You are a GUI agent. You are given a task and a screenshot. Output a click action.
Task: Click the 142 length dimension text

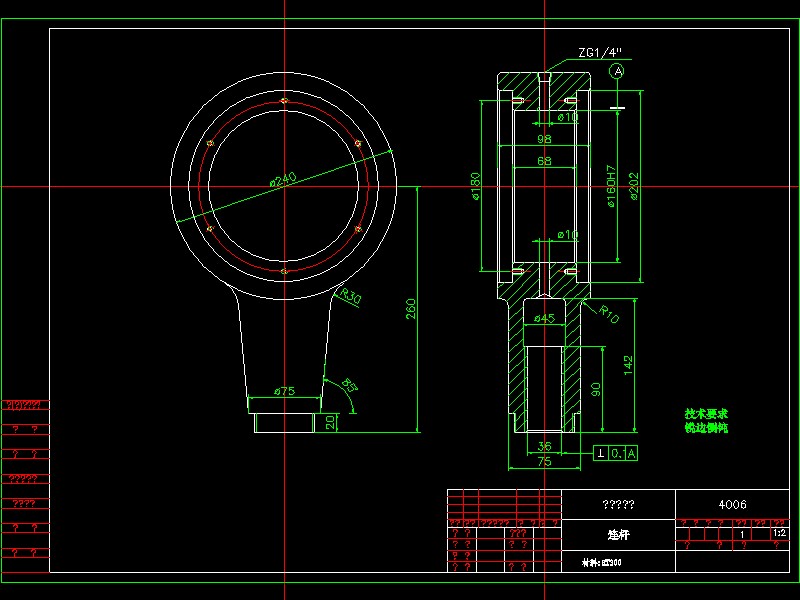[x=628, y=366]
